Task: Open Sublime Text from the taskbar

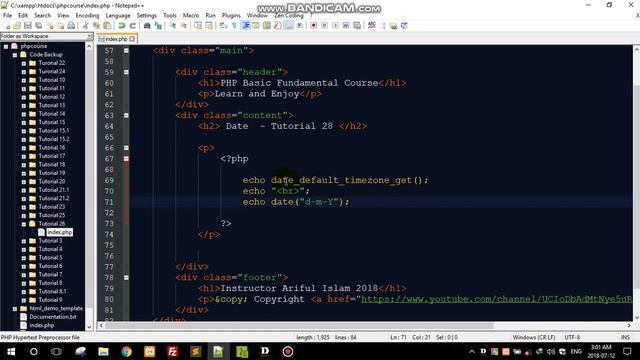Action: [x=196, y=351]
